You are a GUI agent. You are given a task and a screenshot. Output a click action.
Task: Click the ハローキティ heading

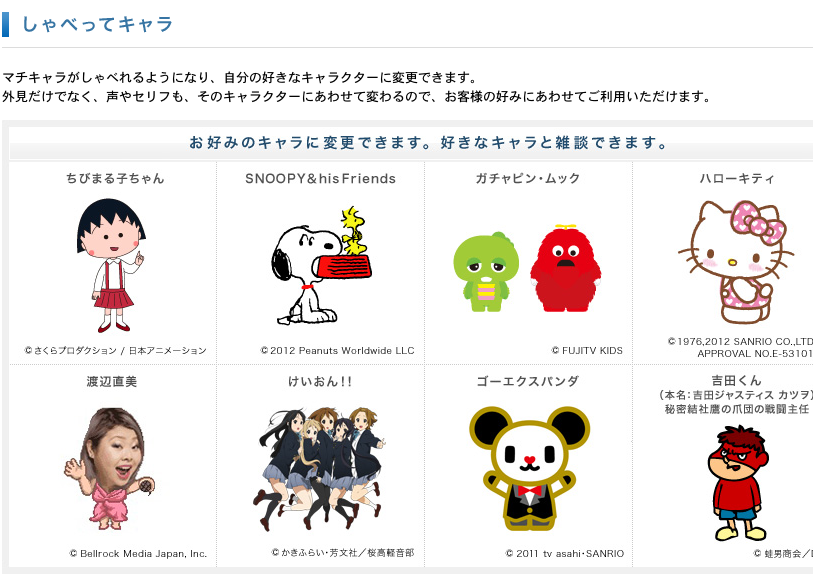(x=737, y=179)
